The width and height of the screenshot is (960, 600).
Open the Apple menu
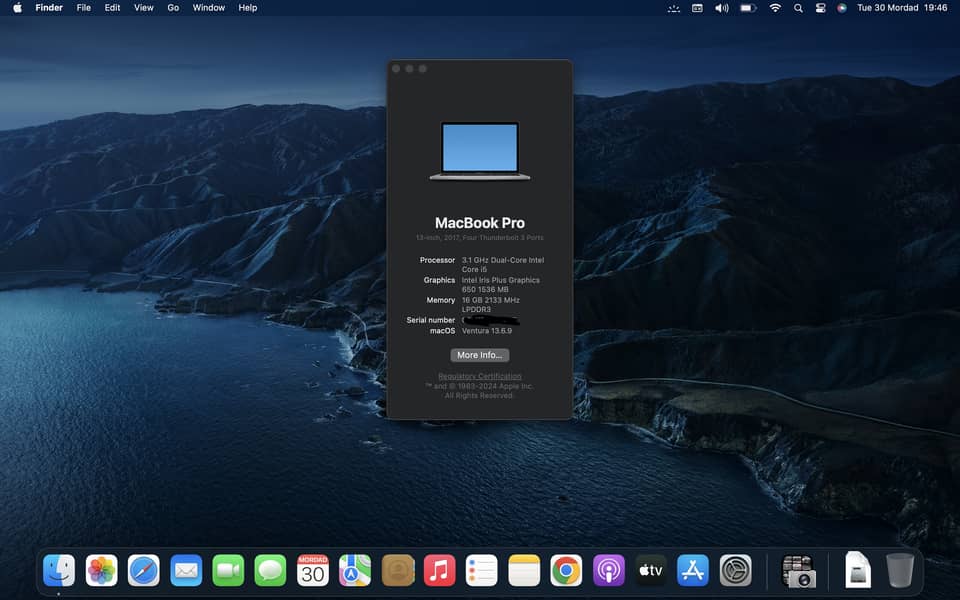click(17, 8)
